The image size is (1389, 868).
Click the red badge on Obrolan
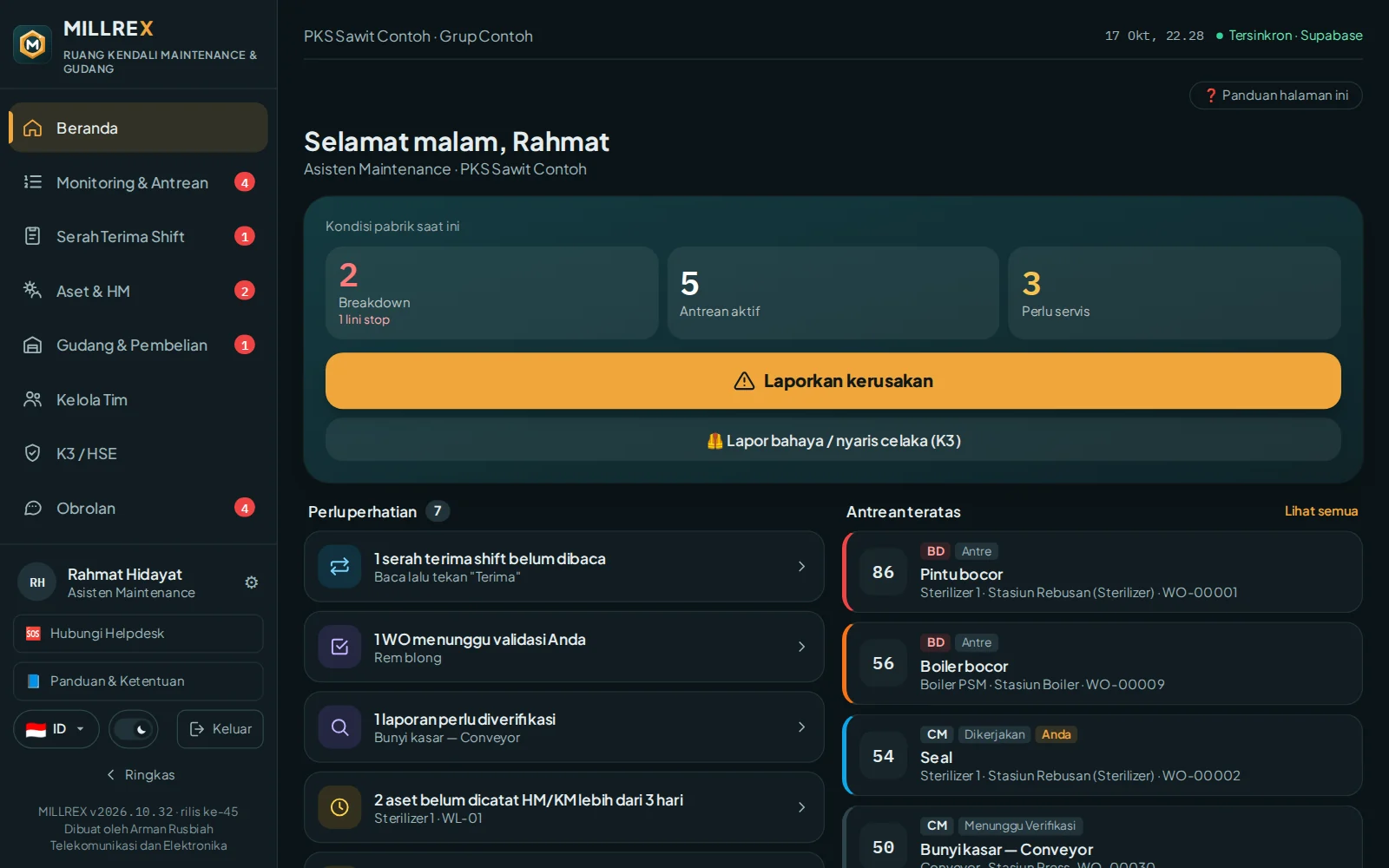click(x=245, y=508)
